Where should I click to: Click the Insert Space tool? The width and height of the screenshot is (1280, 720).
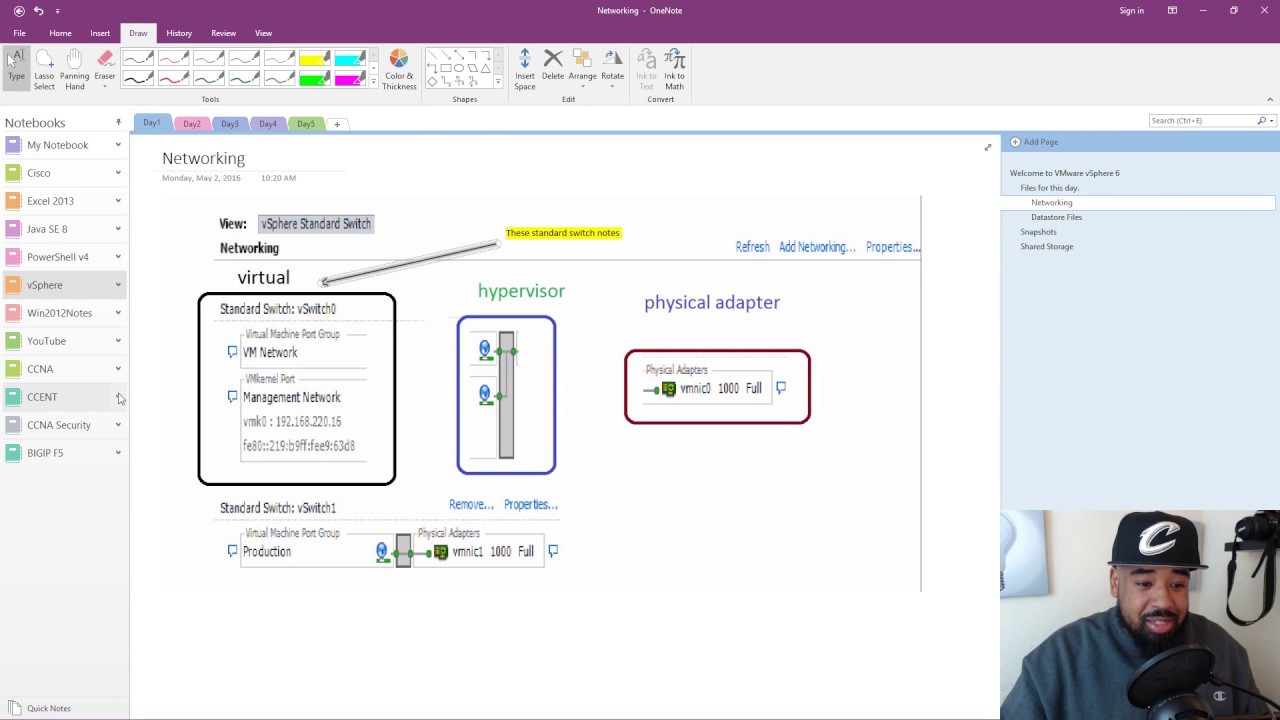click(x=525, y=70)
